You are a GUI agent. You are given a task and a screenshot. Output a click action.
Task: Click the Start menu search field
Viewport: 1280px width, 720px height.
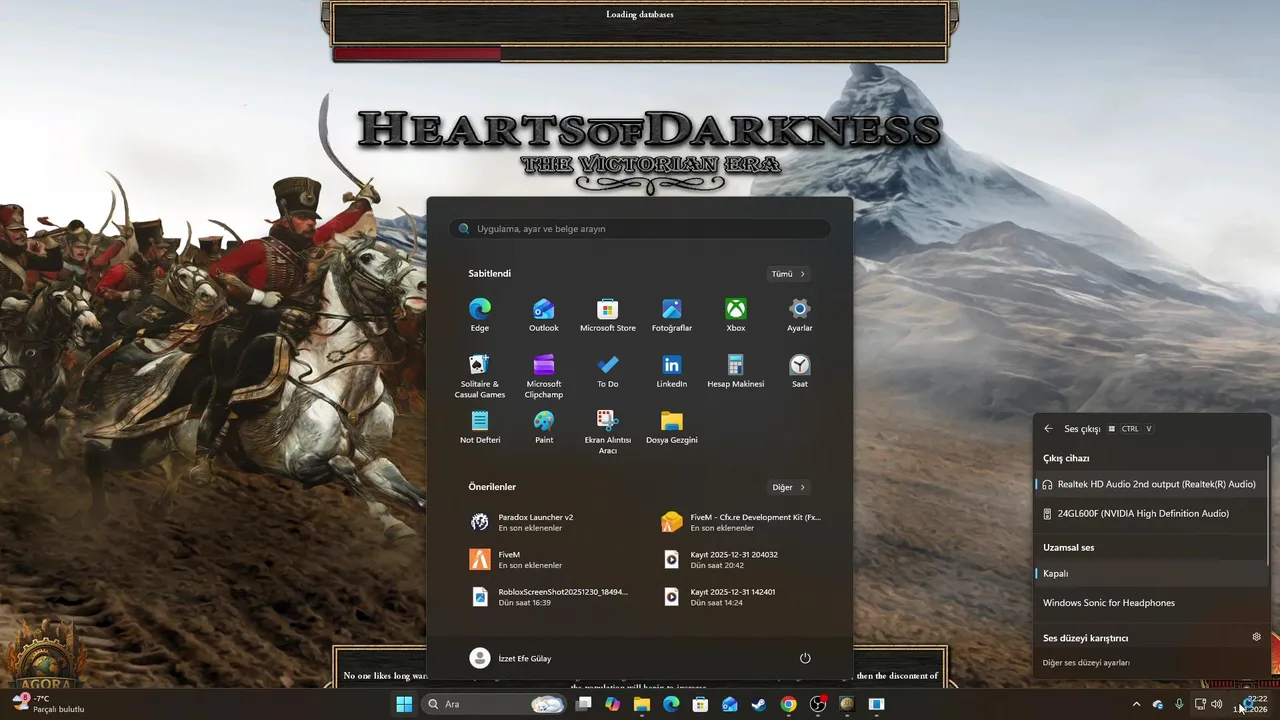click(640, 229)
